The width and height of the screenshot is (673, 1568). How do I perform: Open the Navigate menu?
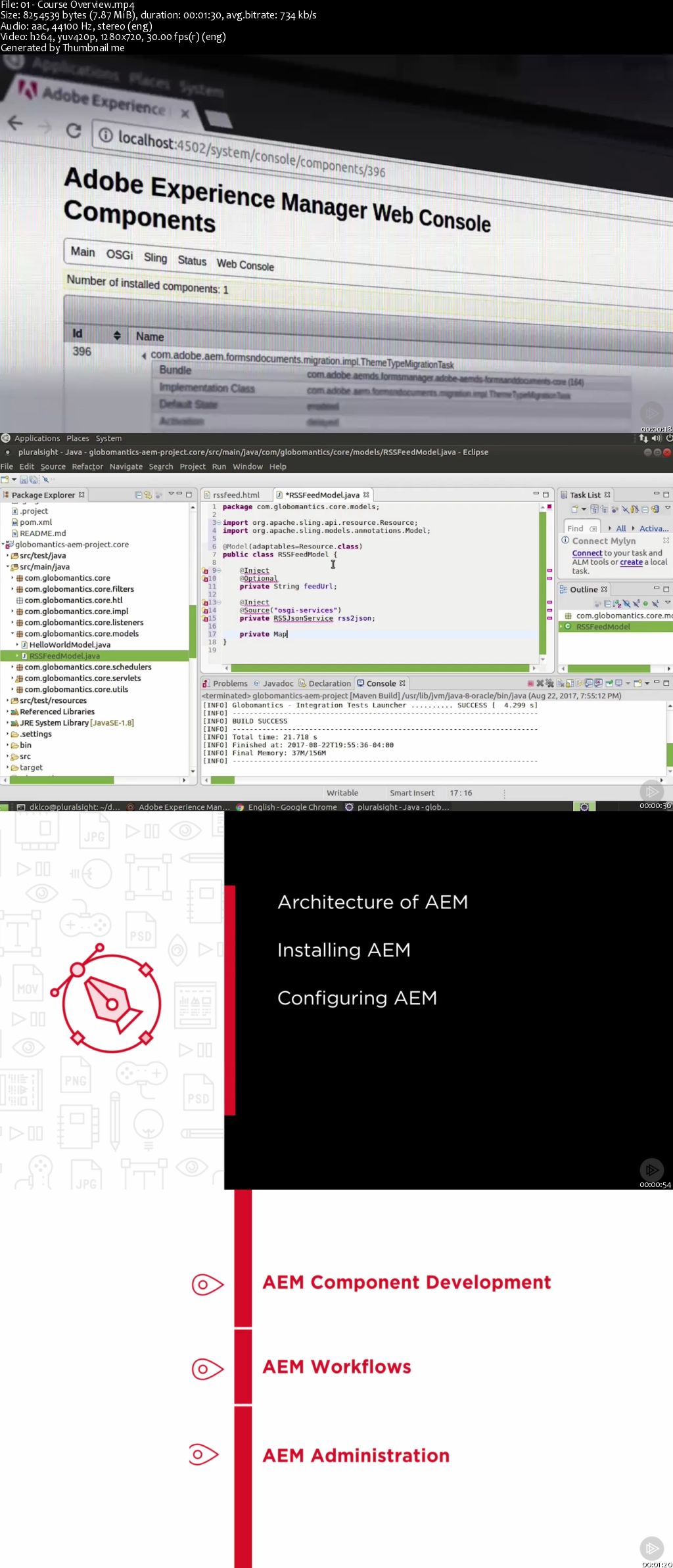126,466
